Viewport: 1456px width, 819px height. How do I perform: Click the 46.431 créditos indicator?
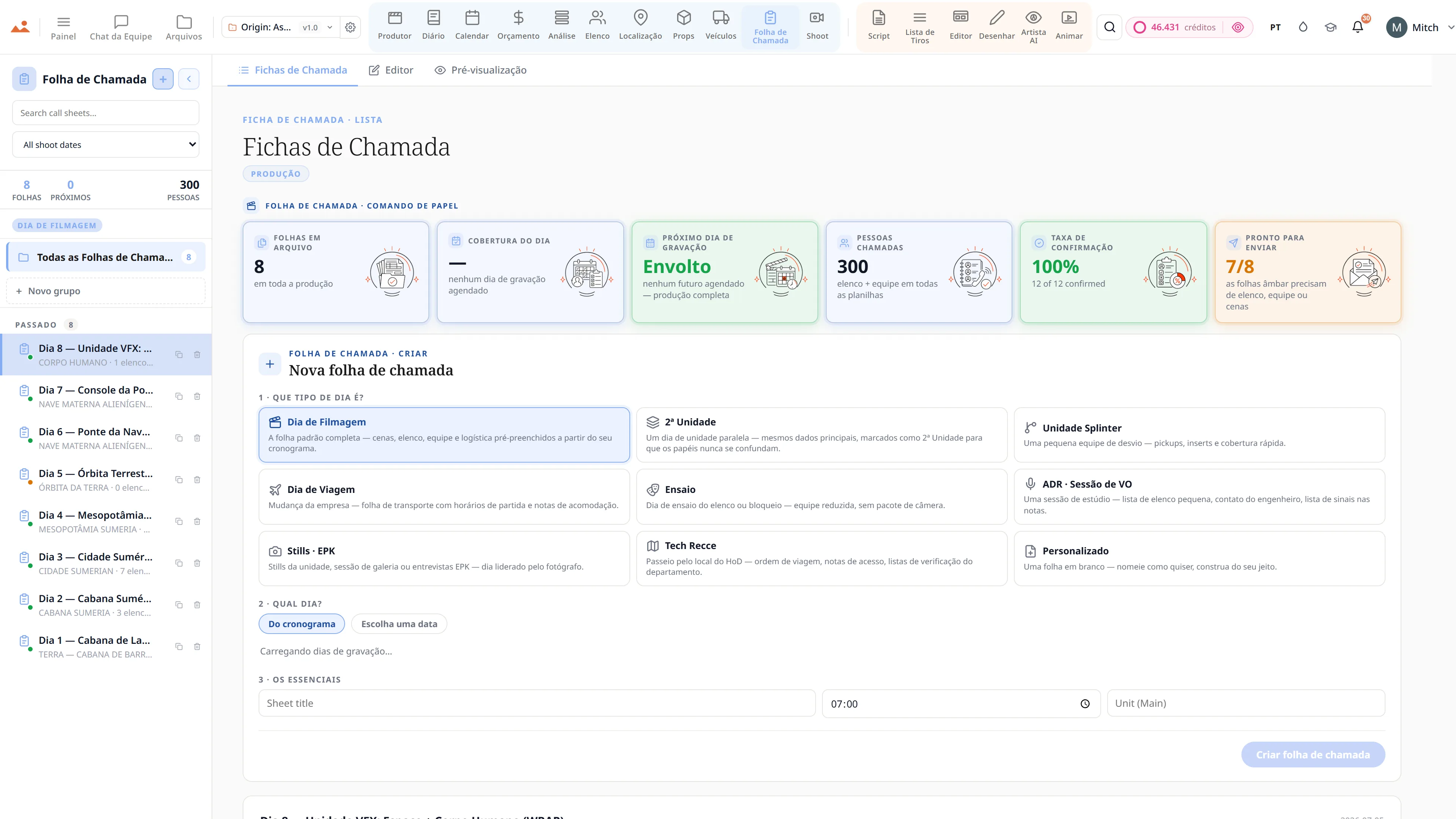1175,27
